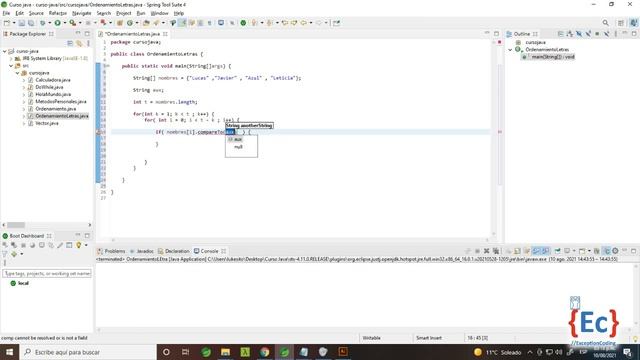Toggle Link with Editor in Package Explorer
Viewport: 640px width, 360px height.
tap(79, 43)
